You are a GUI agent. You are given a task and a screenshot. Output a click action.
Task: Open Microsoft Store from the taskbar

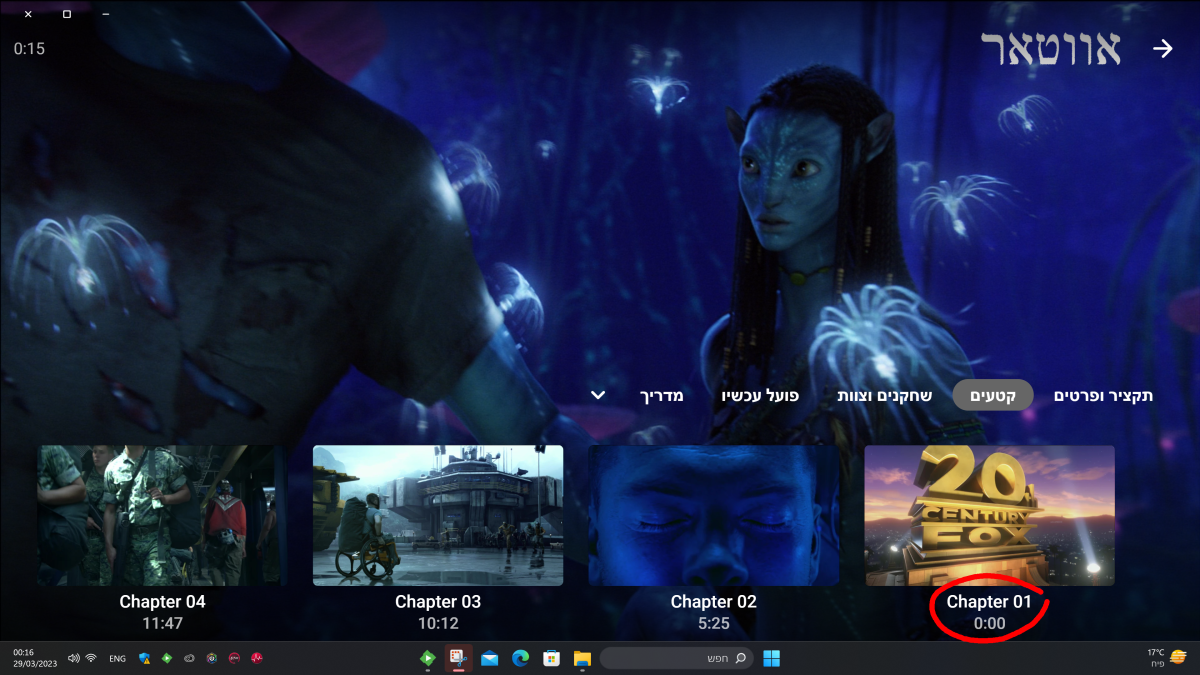[x=551, y=658]
